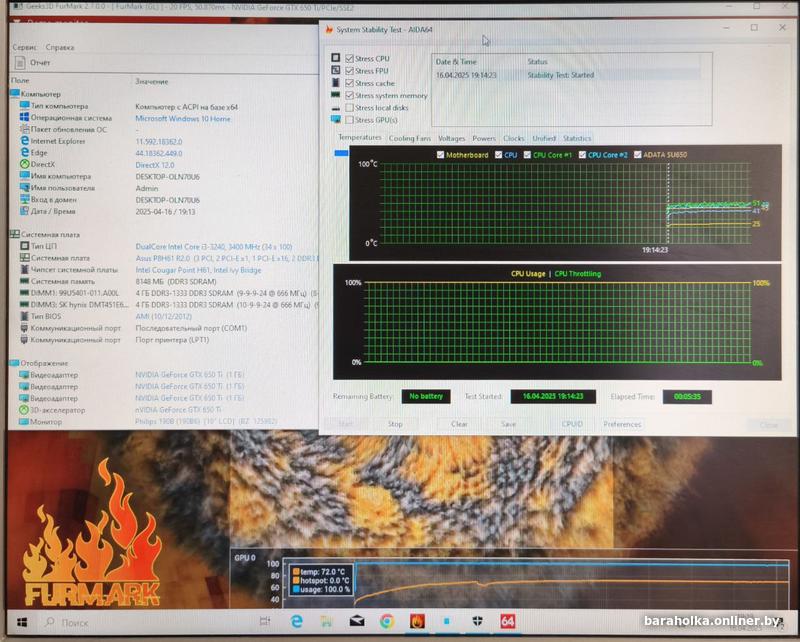Open the Unified tab
Screen dimensions: 800x642
(544, 138)
